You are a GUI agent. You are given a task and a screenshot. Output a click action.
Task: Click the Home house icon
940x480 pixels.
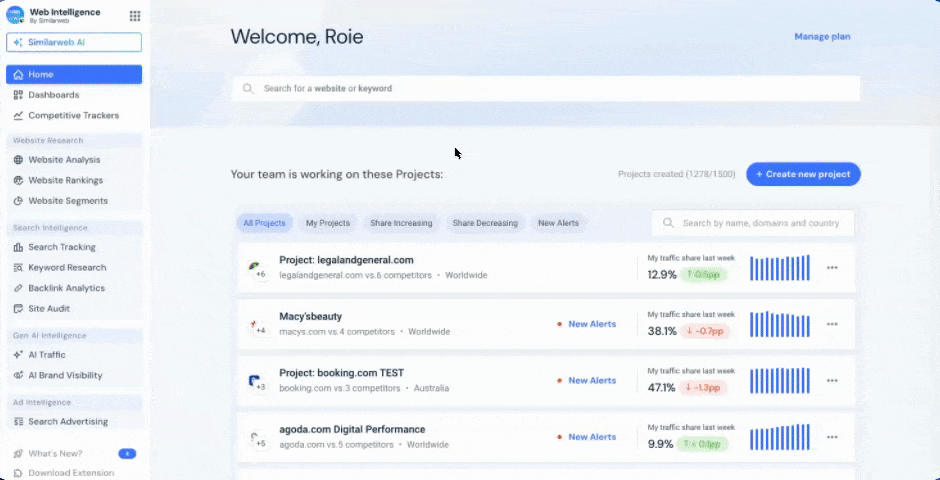click(x=18, y=74)
